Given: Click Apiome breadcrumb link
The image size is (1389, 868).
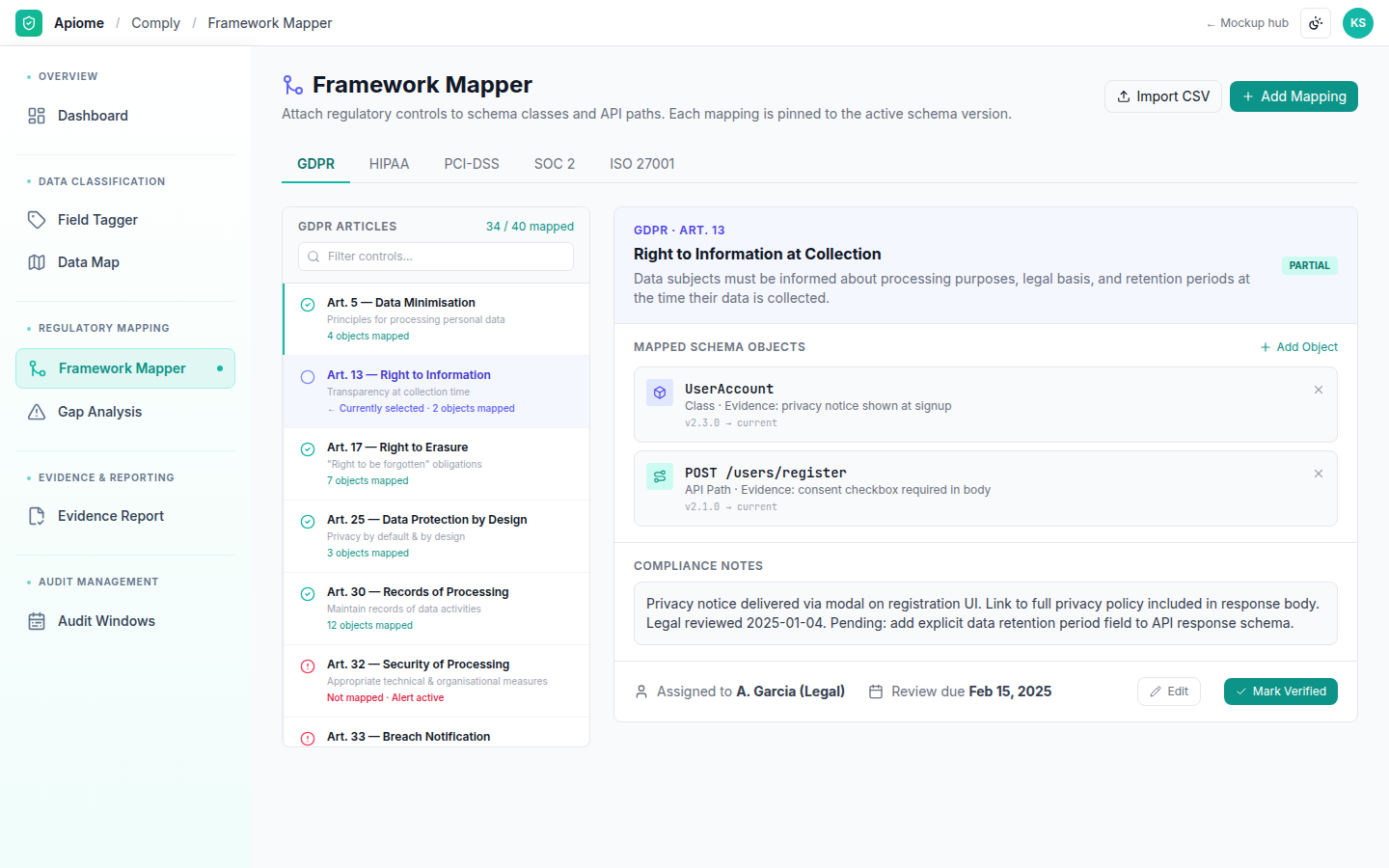Looking at the screenshot, I should (x=79, y=23).
